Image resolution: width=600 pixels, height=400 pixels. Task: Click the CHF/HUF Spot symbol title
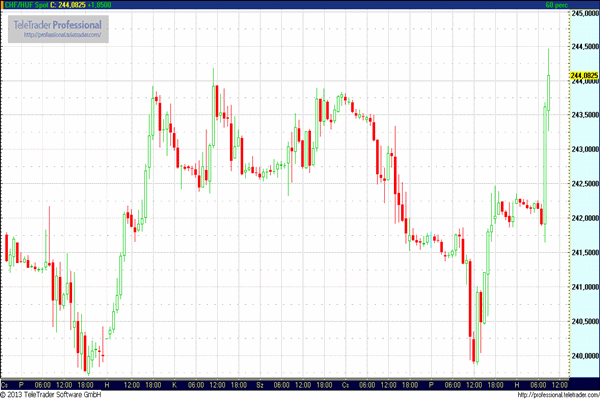coord(25,5)
